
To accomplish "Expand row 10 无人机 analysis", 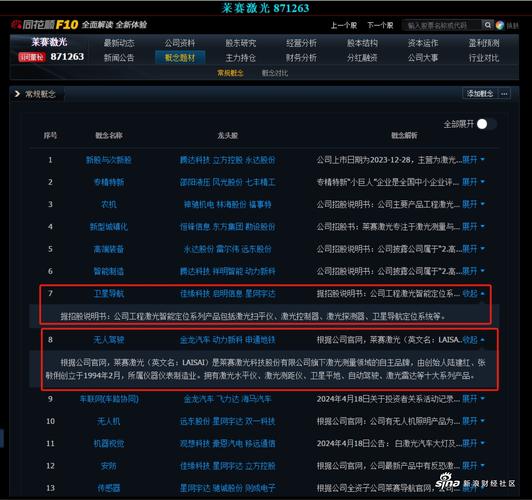I will (x=473, y=421).
